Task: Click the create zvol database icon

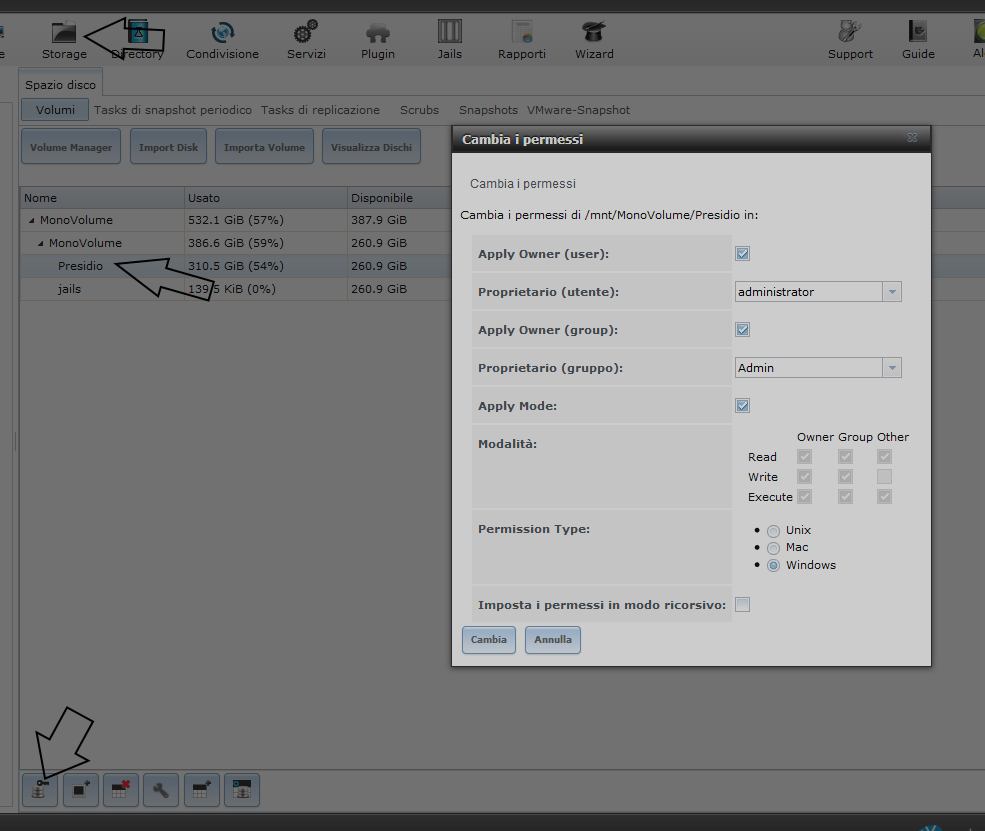Action: tap(242, 790)
